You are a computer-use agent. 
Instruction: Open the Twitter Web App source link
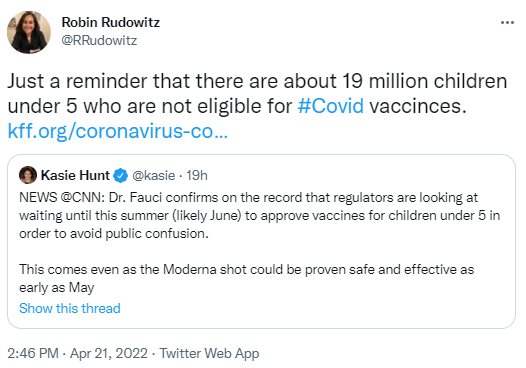209,353
